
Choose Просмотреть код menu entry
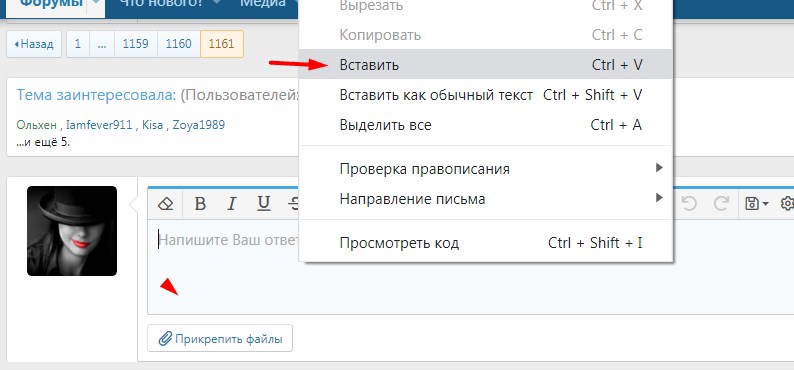486,242
